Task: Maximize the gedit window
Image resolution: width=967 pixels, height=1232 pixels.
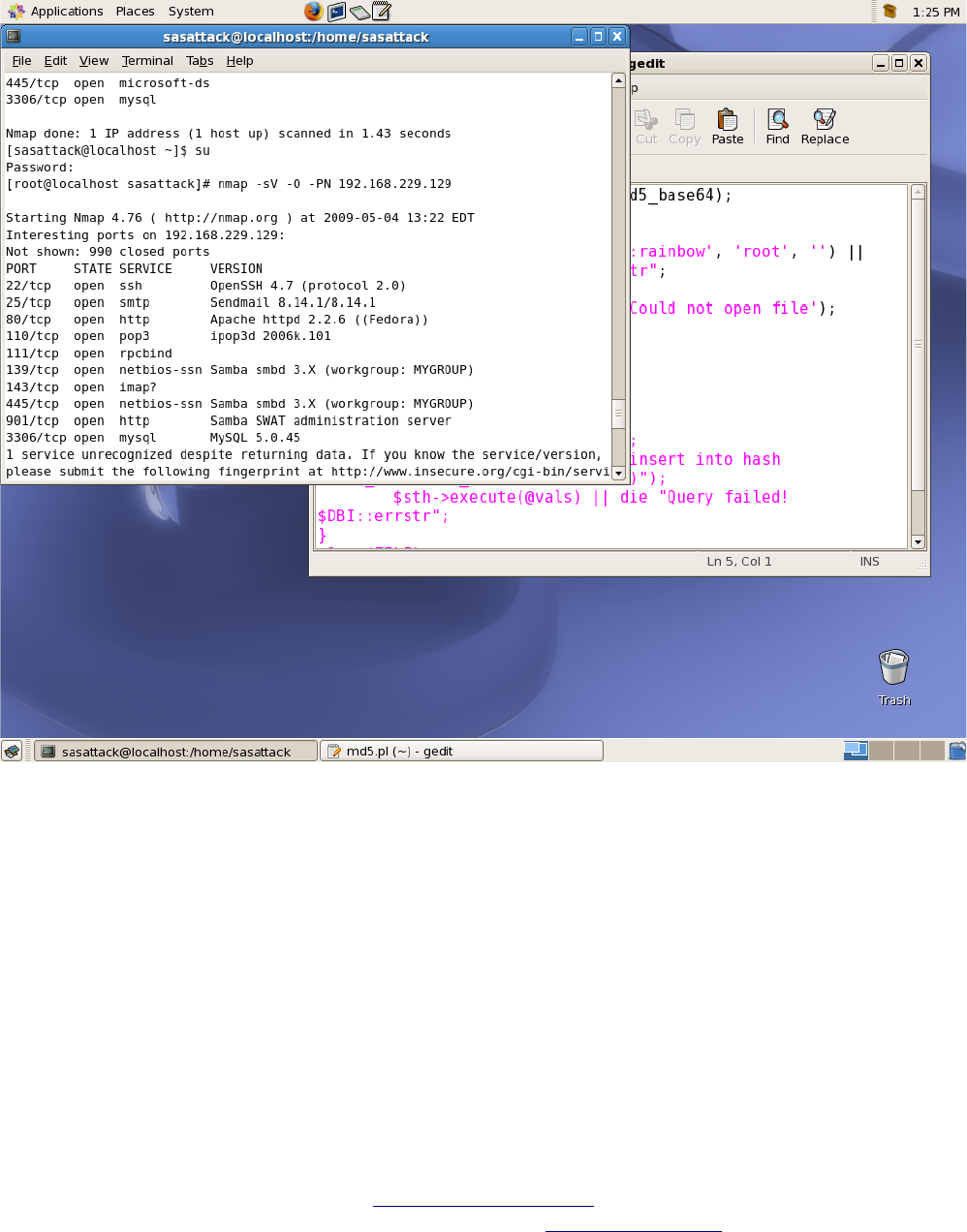Action: pyautogui.click(x=899, y=63)
